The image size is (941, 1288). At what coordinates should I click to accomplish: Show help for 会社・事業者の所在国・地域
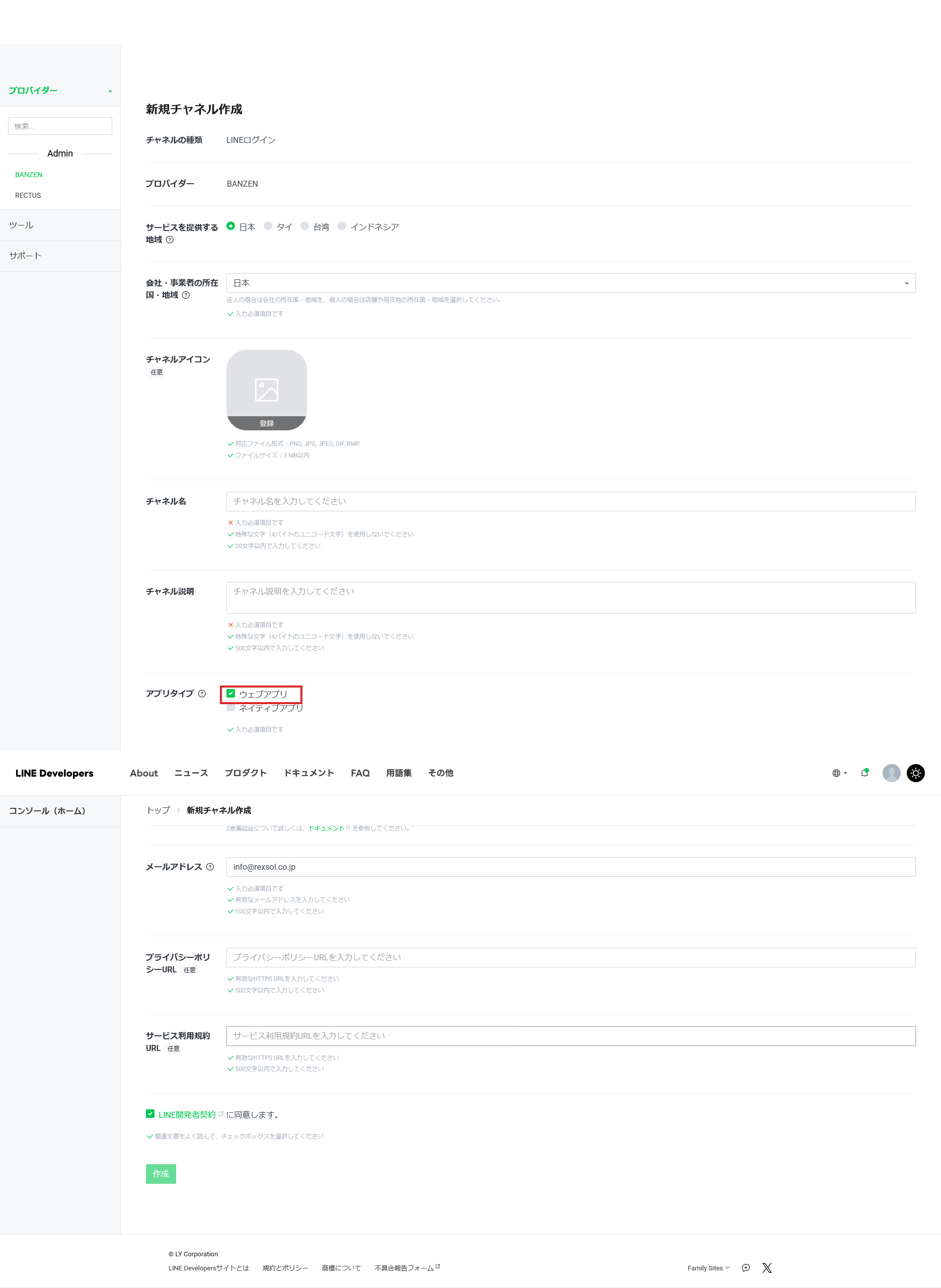(186, 295)
